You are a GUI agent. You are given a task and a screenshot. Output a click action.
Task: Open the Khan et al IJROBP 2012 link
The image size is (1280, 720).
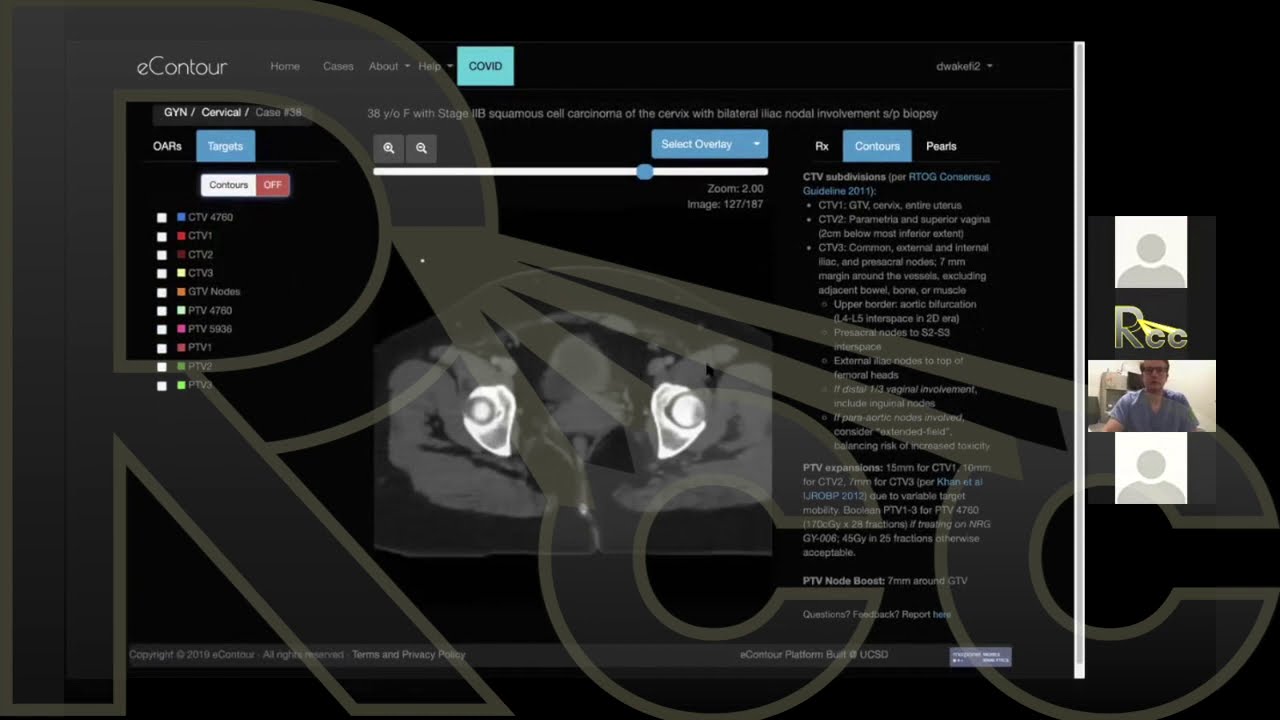(x=893, y=489)
